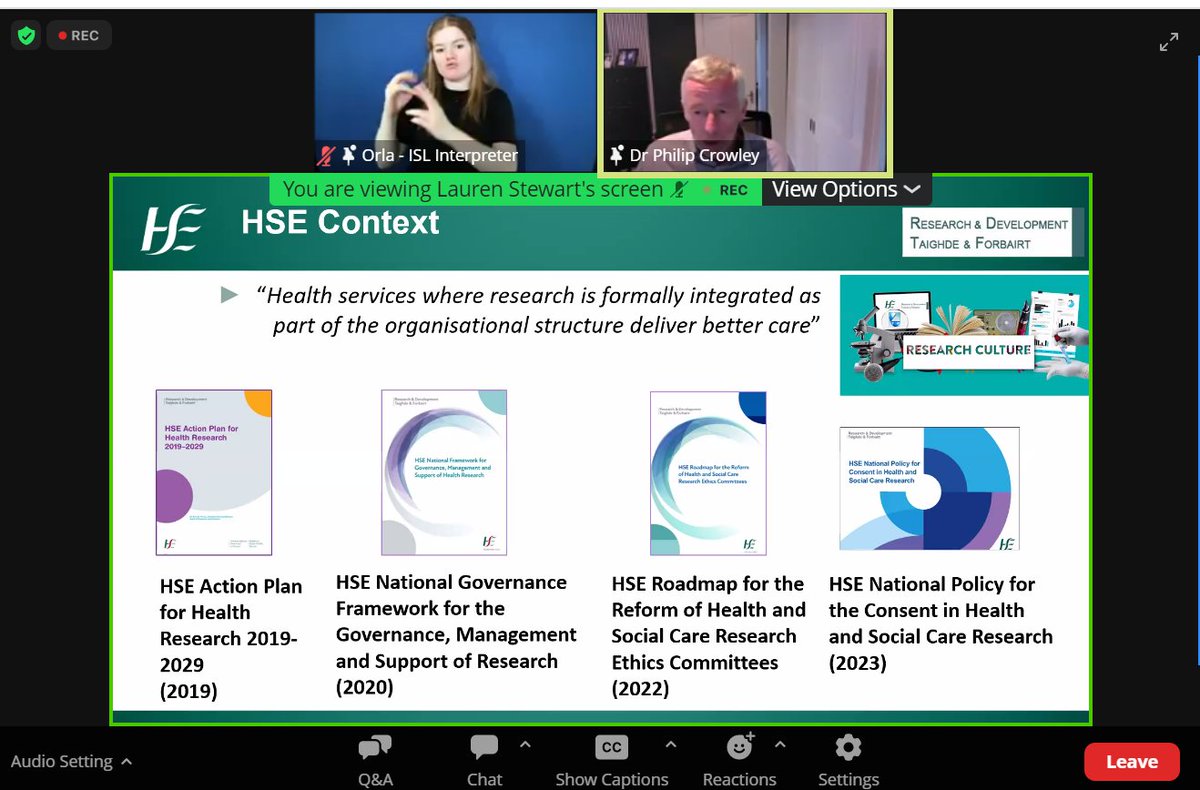Click the HSE Action Plan 2019-2029 cover
The height and width of the screenshot is (790, 1200).
(214, 472)
